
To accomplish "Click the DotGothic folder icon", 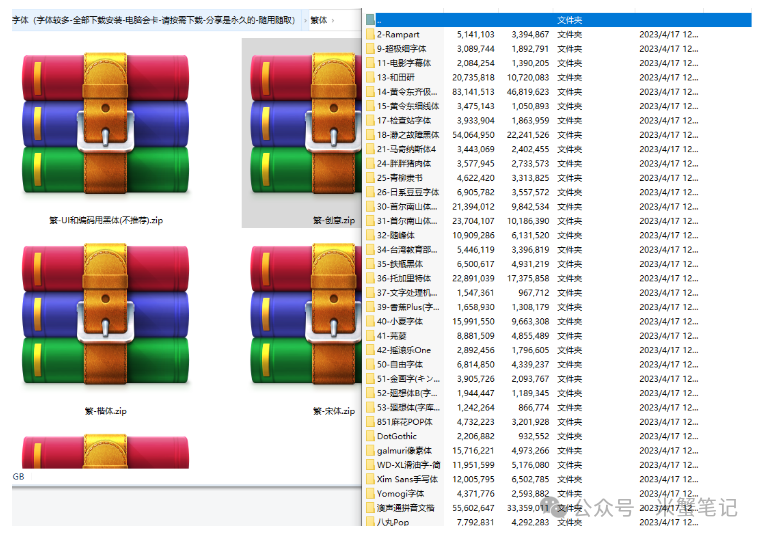I will click(x=370, y=436).
